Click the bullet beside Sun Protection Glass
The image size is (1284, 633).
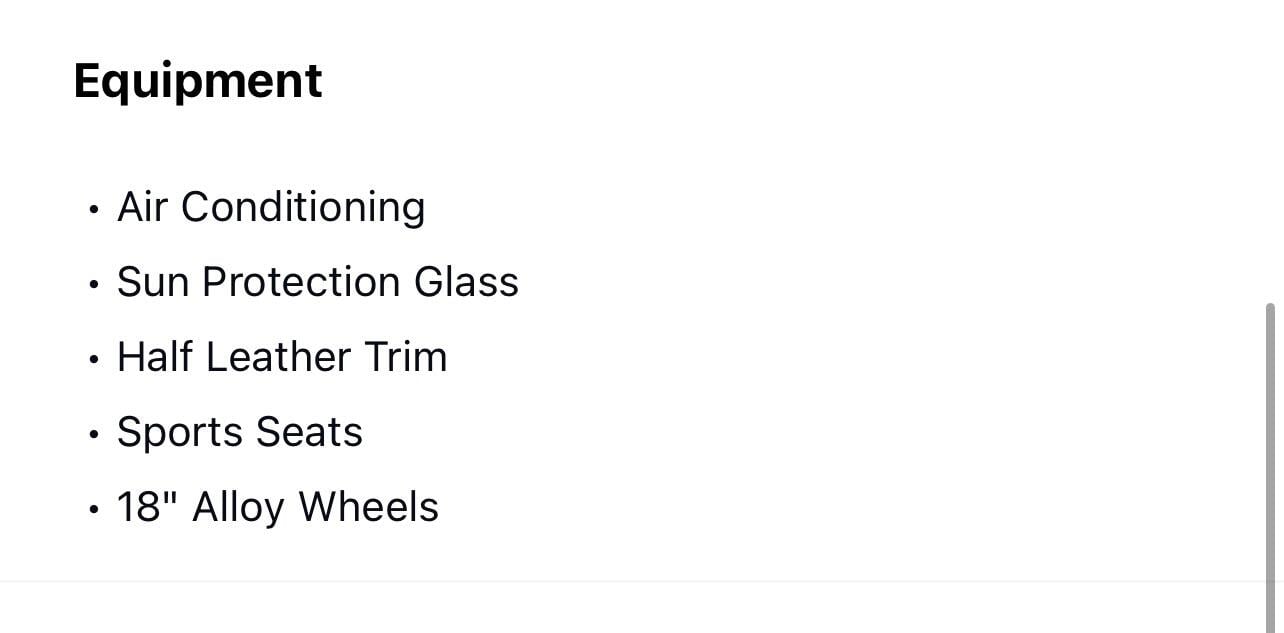pos(93,285)
